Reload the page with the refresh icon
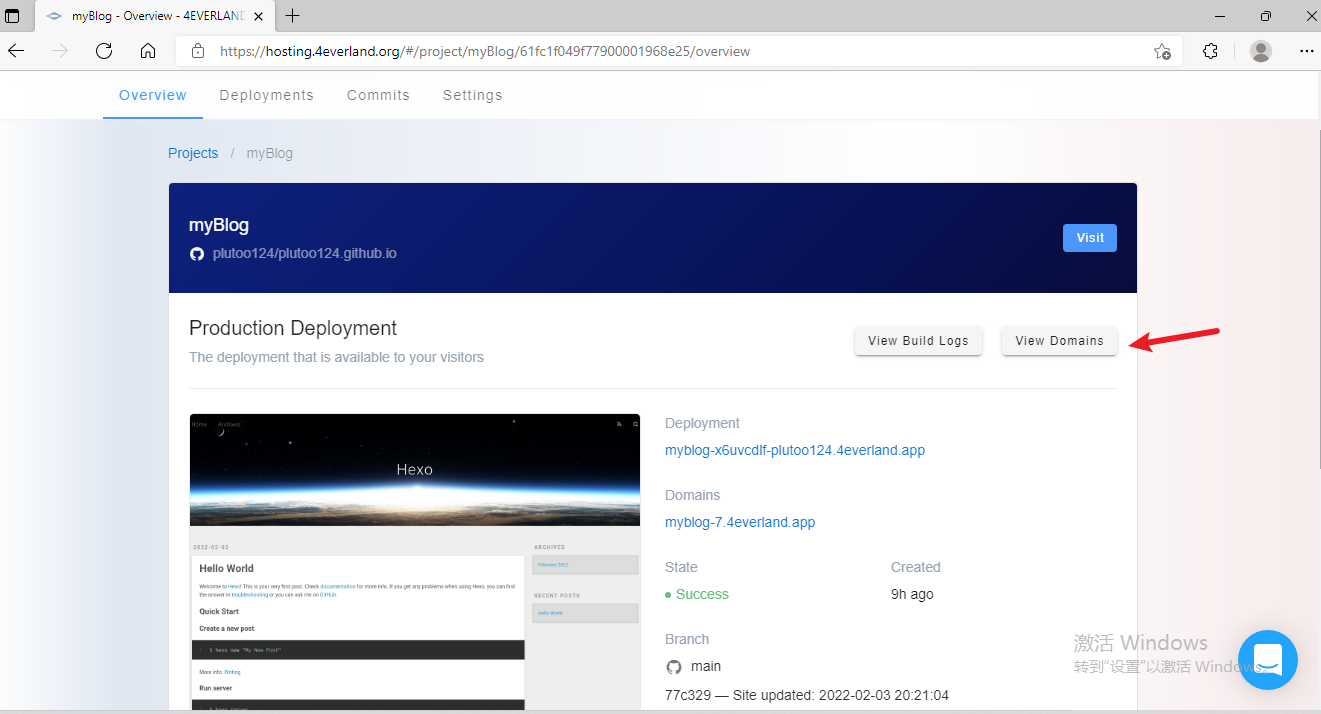The image size is (1321, 714). [104, 51]
